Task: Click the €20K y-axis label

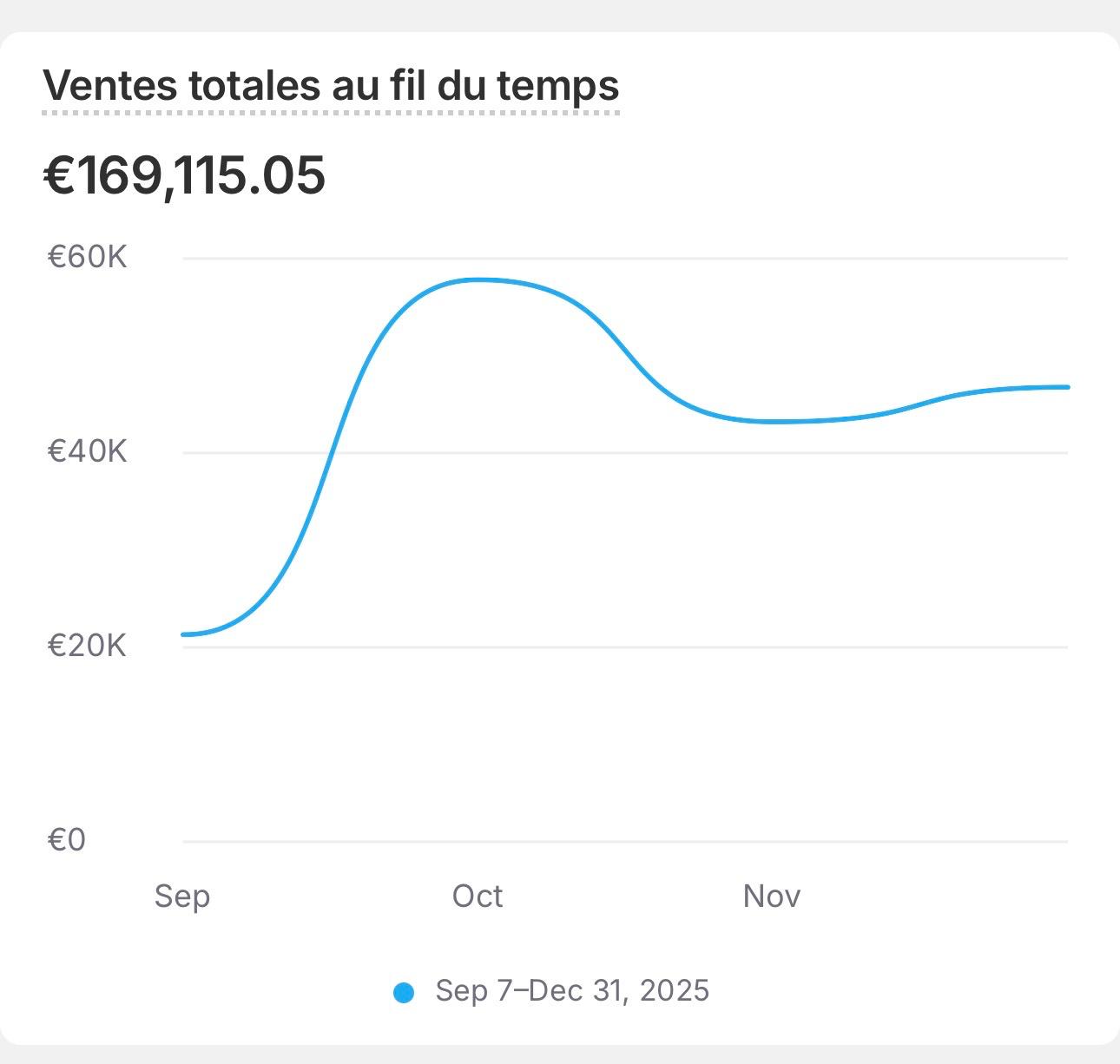Action: (87, 646)
